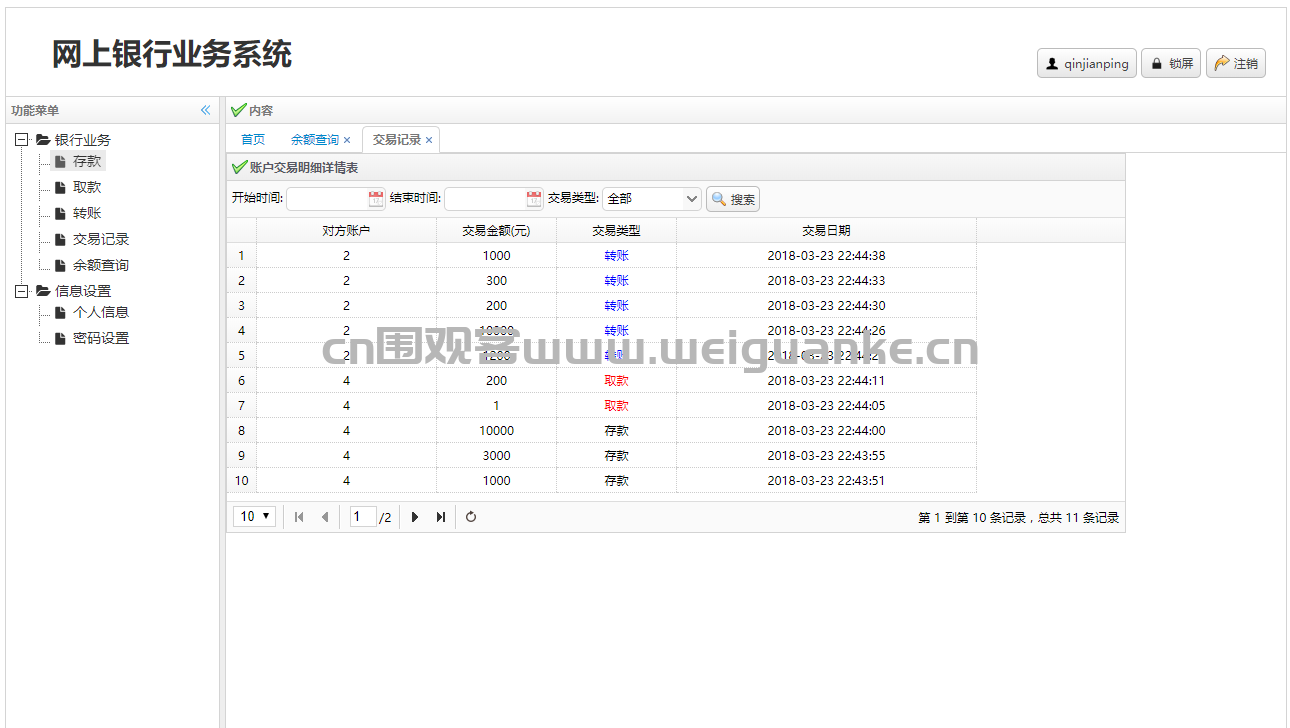This screenshot has height=728, width=1290.
Task: Click the 锁屏 lock screen button
Action: [1171, 63]
